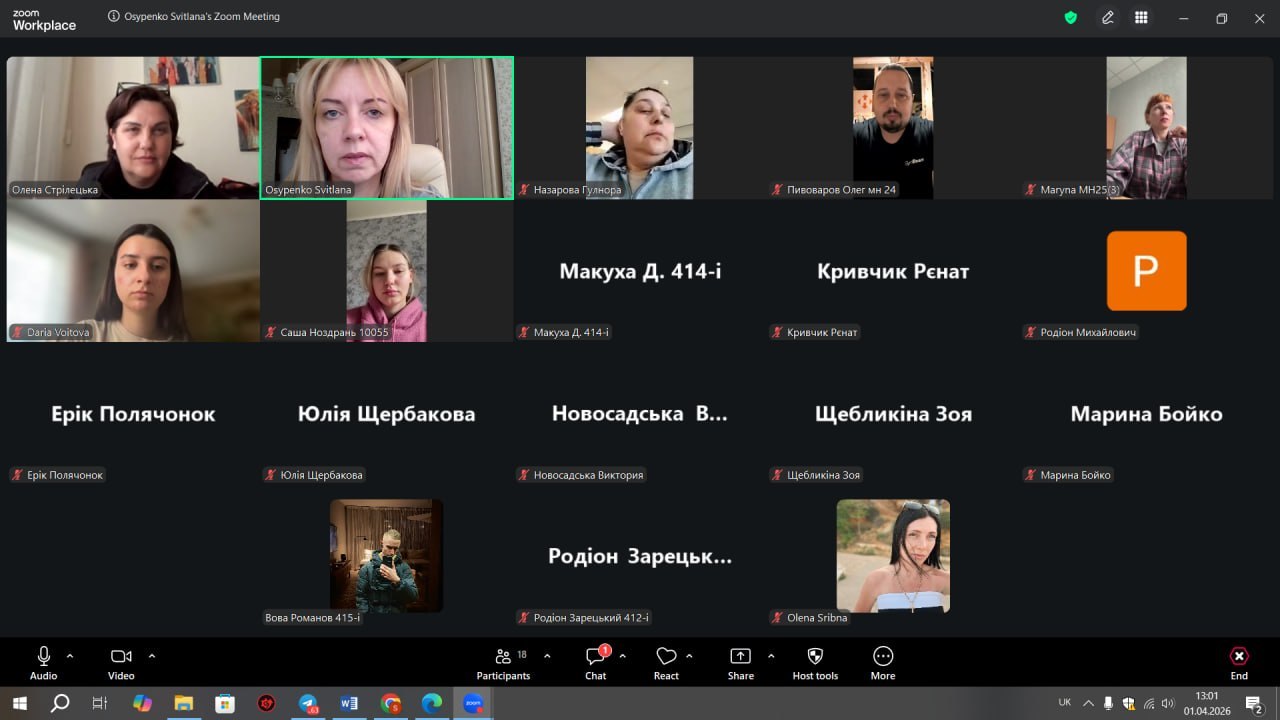Toggle the camera with Video button

[121, 662]
